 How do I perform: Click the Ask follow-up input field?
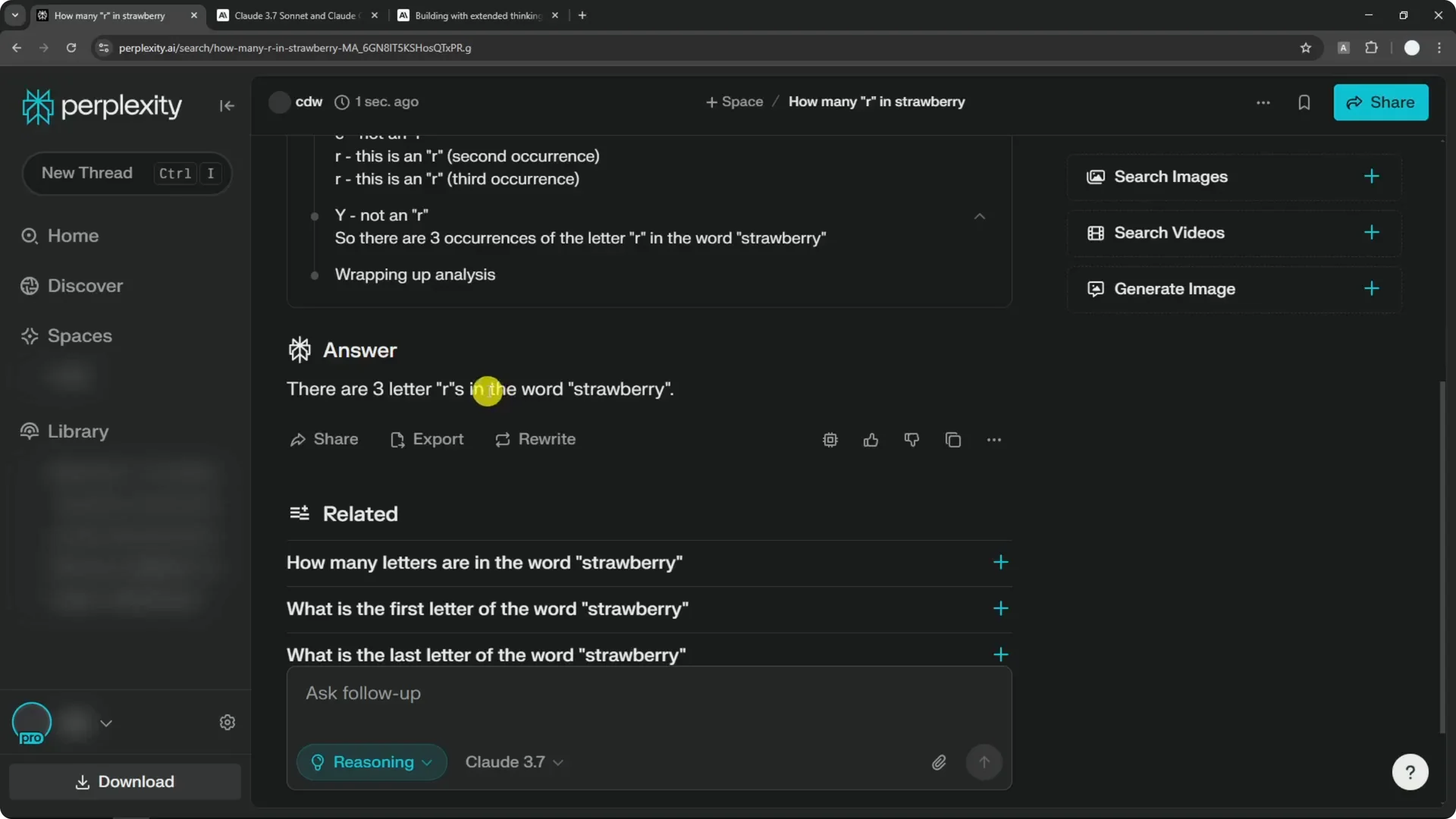click(x=648, y=693)
